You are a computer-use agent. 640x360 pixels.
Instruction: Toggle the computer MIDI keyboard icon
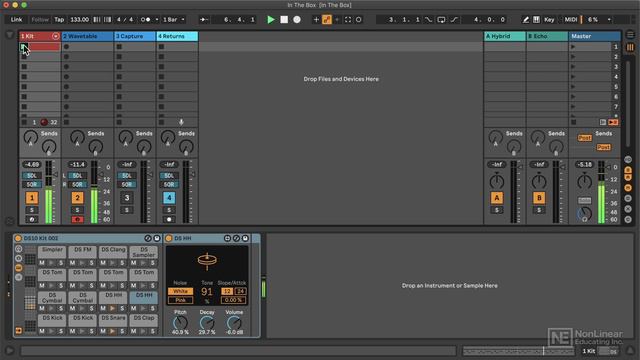[x=536, y=20]
